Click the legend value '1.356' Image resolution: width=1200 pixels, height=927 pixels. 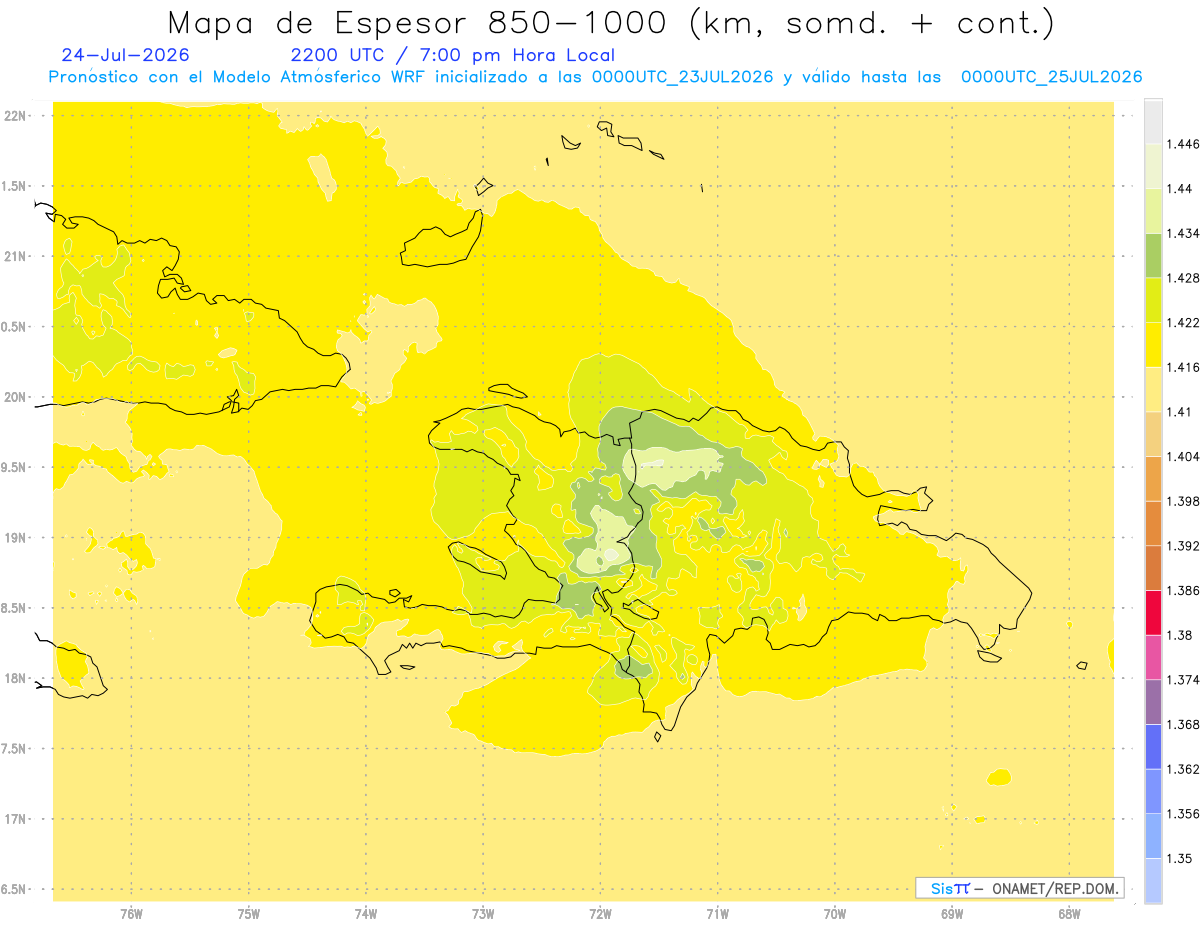(1183, 814)
